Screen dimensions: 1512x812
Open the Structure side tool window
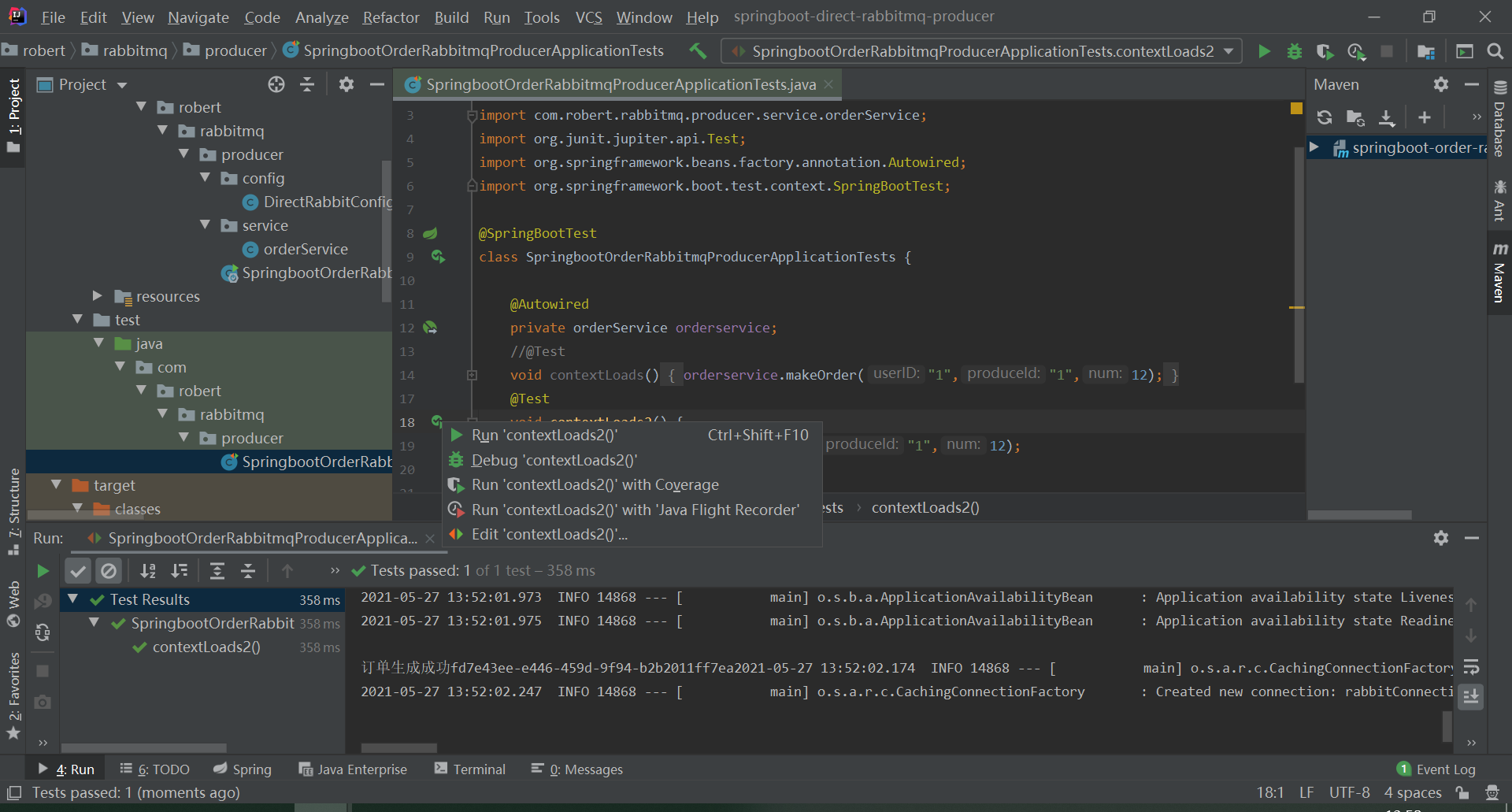[x=13, y=511]
